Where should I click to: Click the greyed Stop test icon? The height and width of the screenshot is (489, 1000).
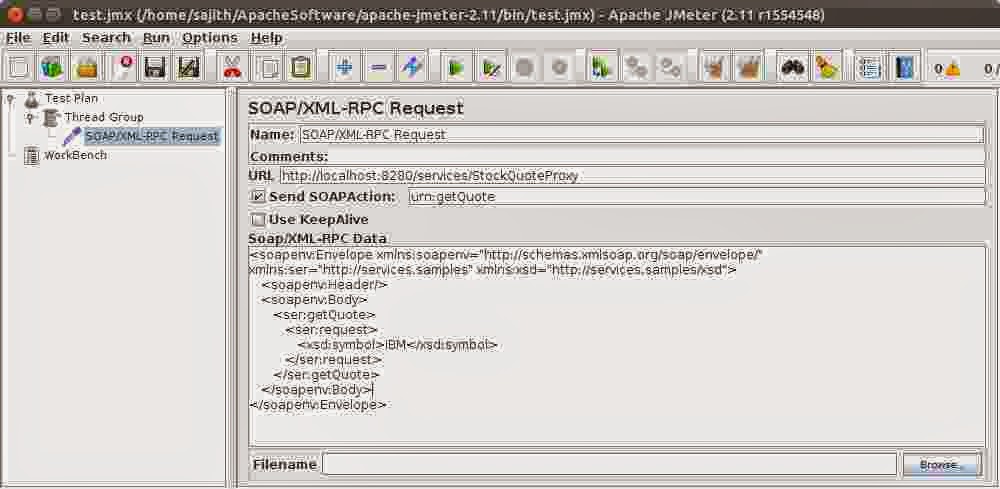pyautogui.click(x=525, y=66)
